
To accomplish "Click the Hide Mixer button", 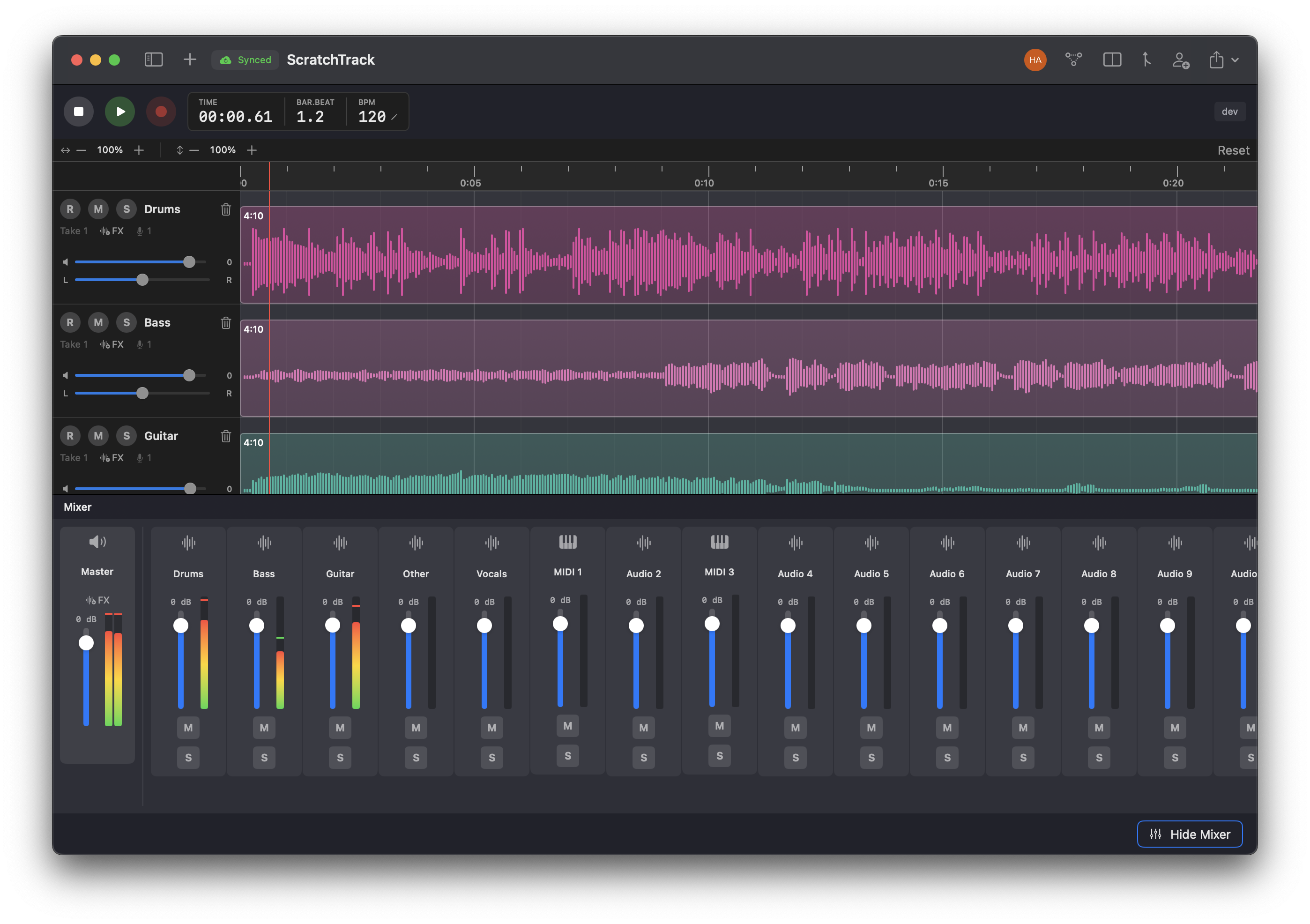I will coord(1190,835).
